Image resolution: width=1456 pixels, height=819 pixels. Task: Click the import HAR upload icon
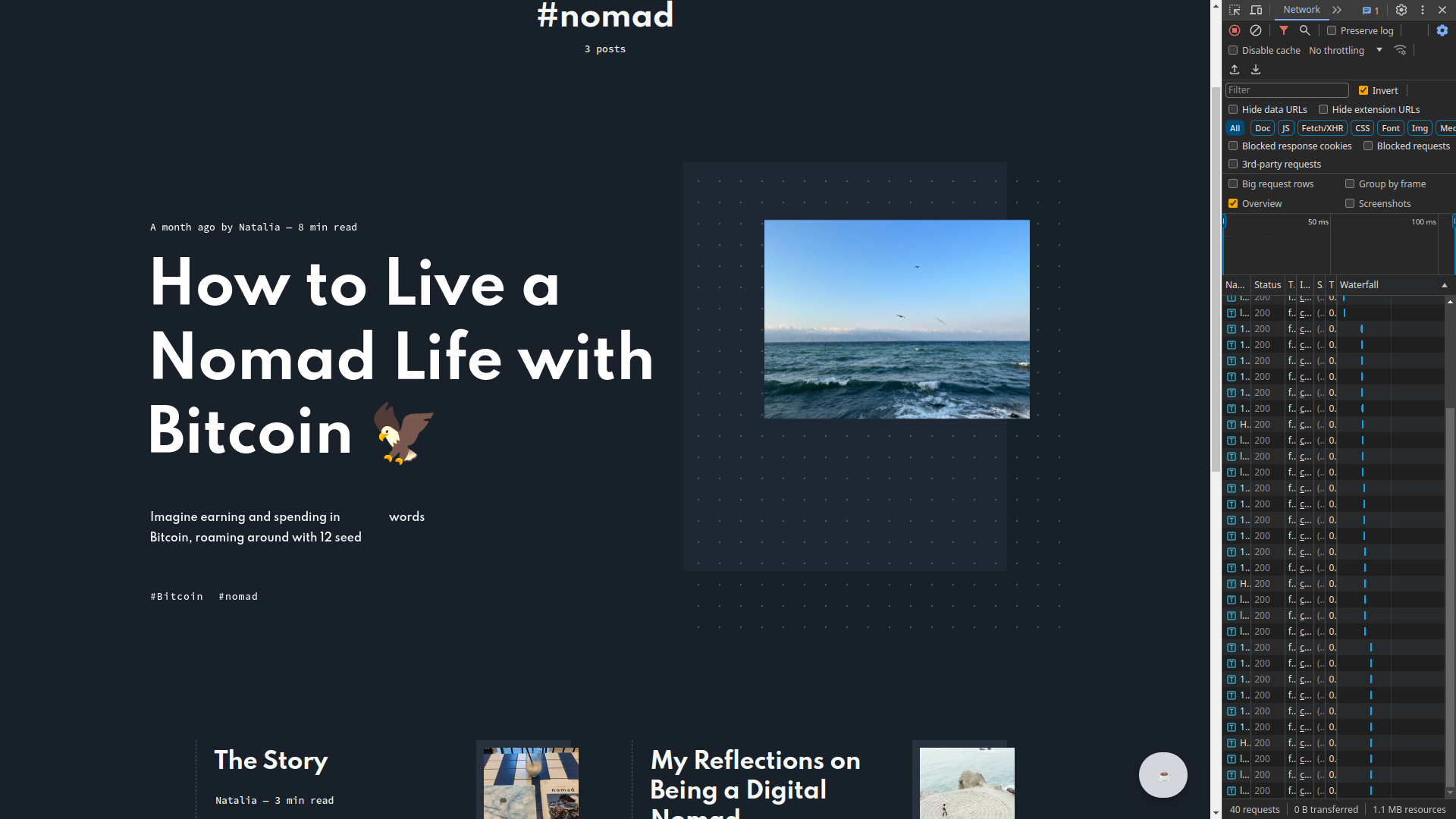pos(1235,69)
